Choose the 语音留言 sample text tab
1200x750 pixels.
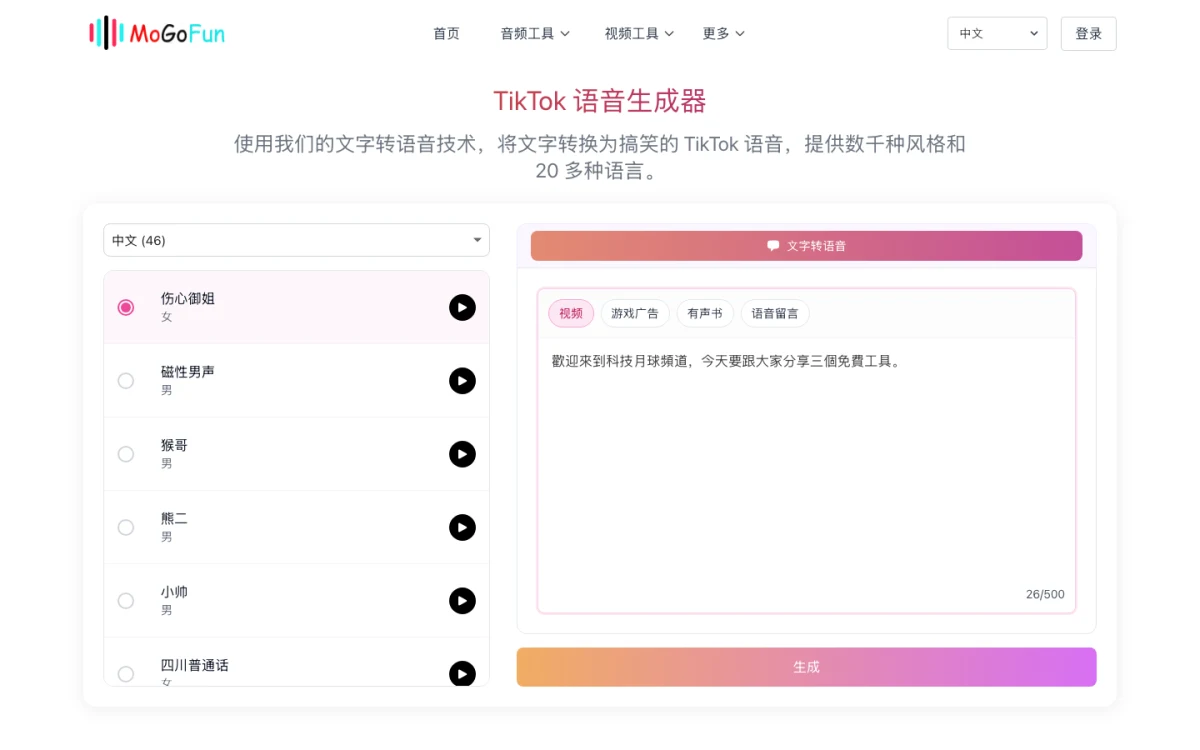coord(775,313)
